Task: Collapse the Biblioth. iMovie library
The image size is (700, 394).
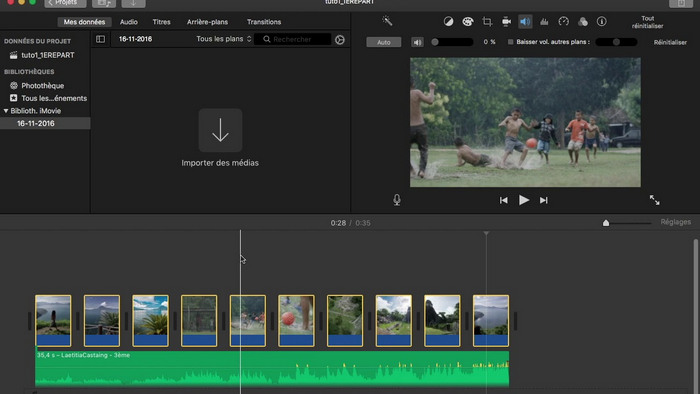Action: pyautogui.click(x=6, y=111)
